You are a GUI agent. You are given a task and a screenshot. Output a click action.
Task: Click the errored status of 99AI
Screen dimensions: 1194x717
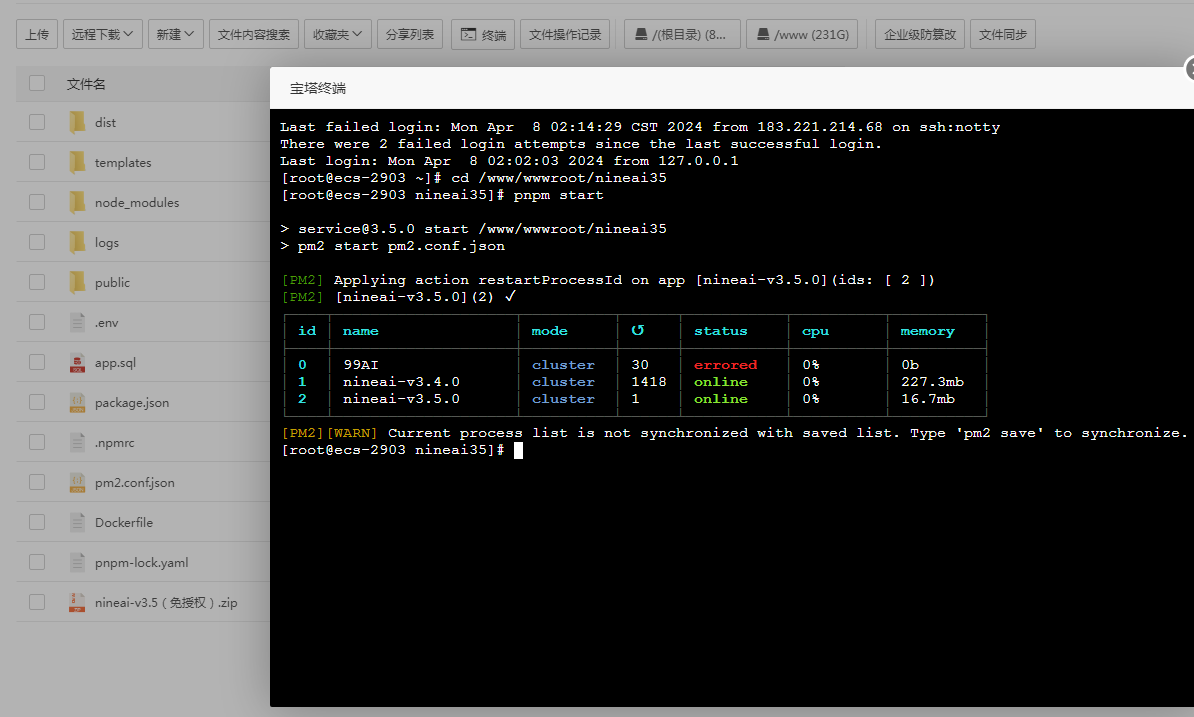coord(726,365)
